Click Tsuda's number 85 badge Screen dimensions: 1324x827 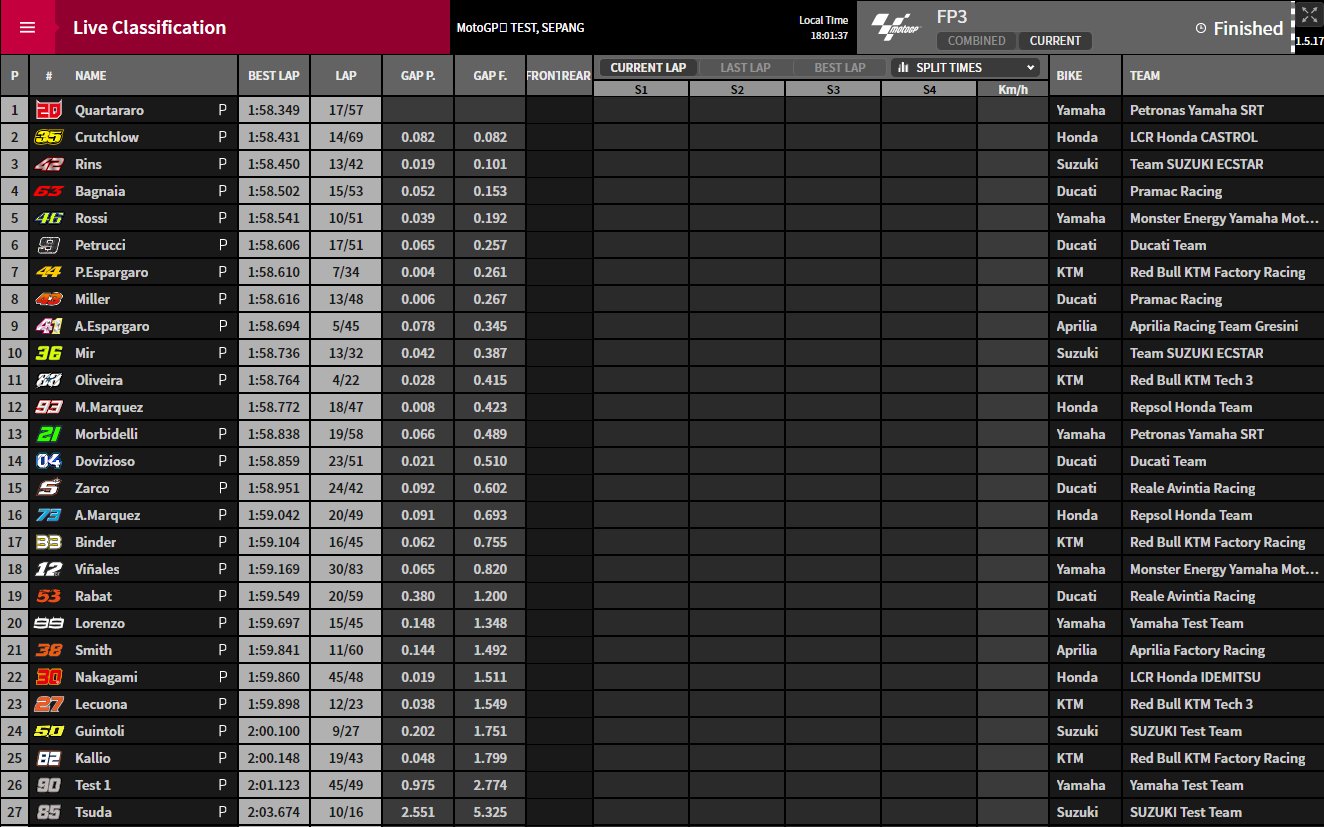coord(48,812)
